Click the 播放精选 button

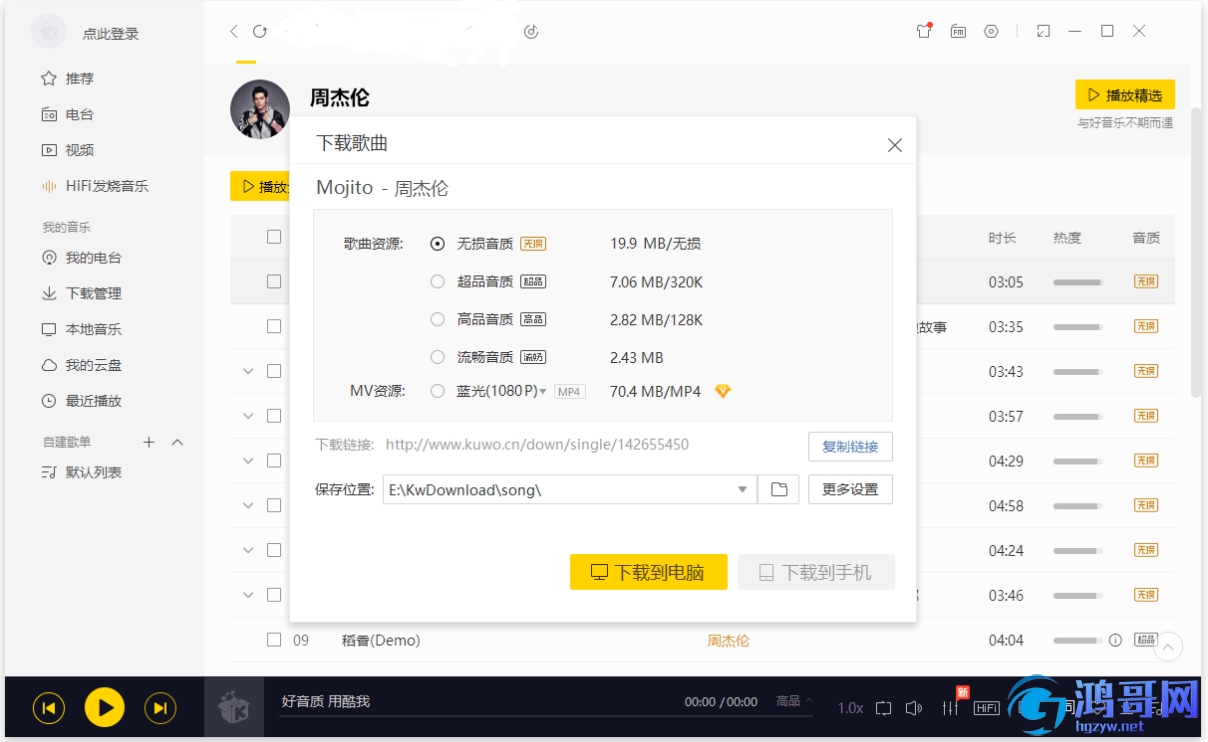point(1125,95)
